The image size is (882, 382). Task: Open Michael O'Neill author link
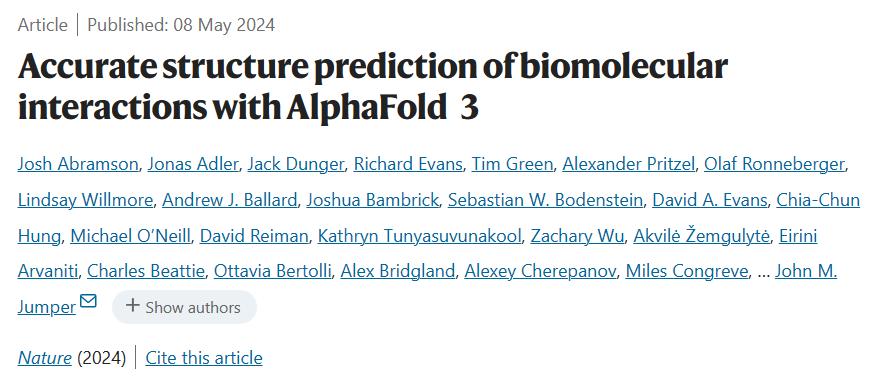pyautogui.click(x=130, y=236)
